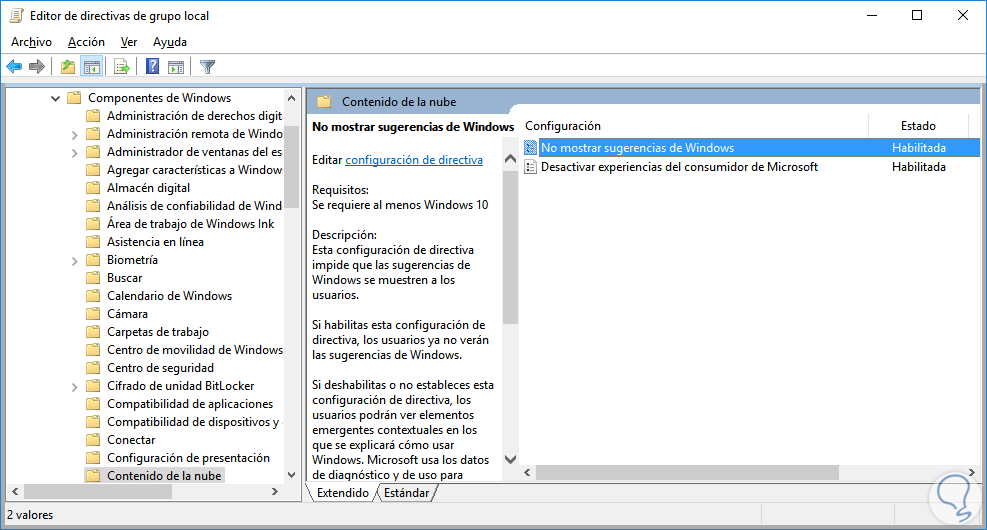The height and width of the screenshot is (530, 987).
Task: Click description pane scroll up arrow
Action: tap(510, 159)
